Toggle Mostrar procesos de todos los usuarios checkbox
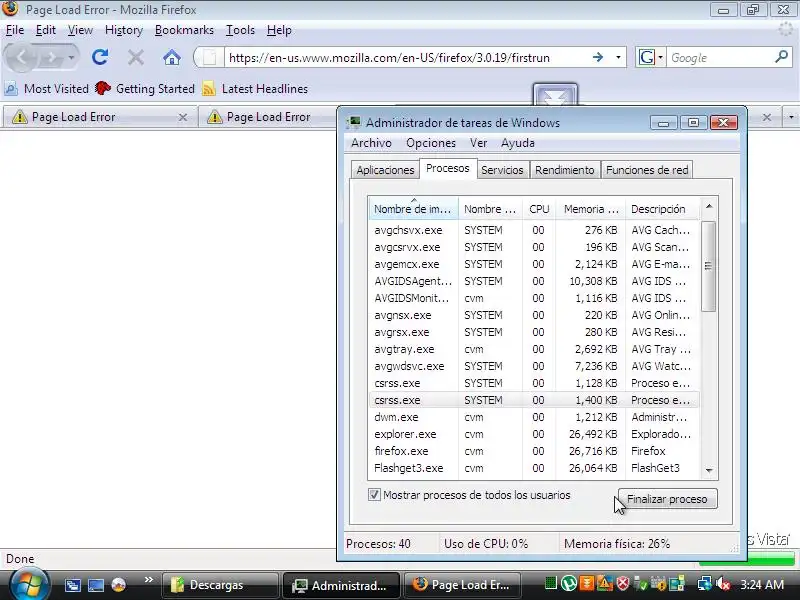 [374, 494]
